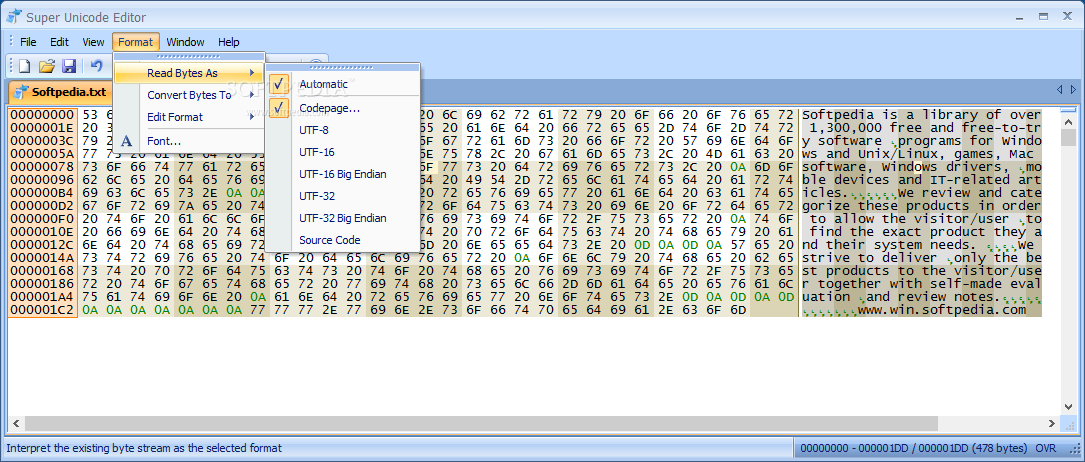This screenshot has height=462, width=1085.
Task: Click the offset 000000F0 row label
Action: [x=43, y=219]
